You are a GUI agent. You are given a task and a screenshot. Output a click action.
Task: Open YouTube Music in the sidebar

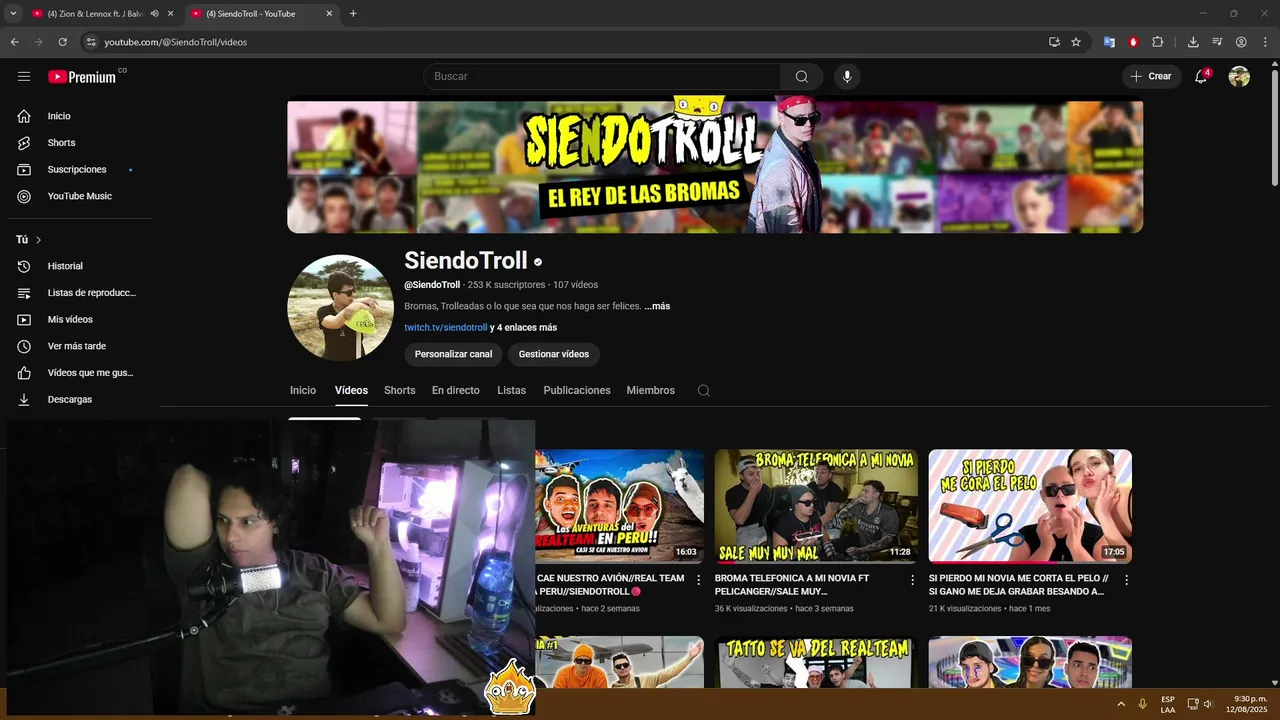[x=80, y=196]
